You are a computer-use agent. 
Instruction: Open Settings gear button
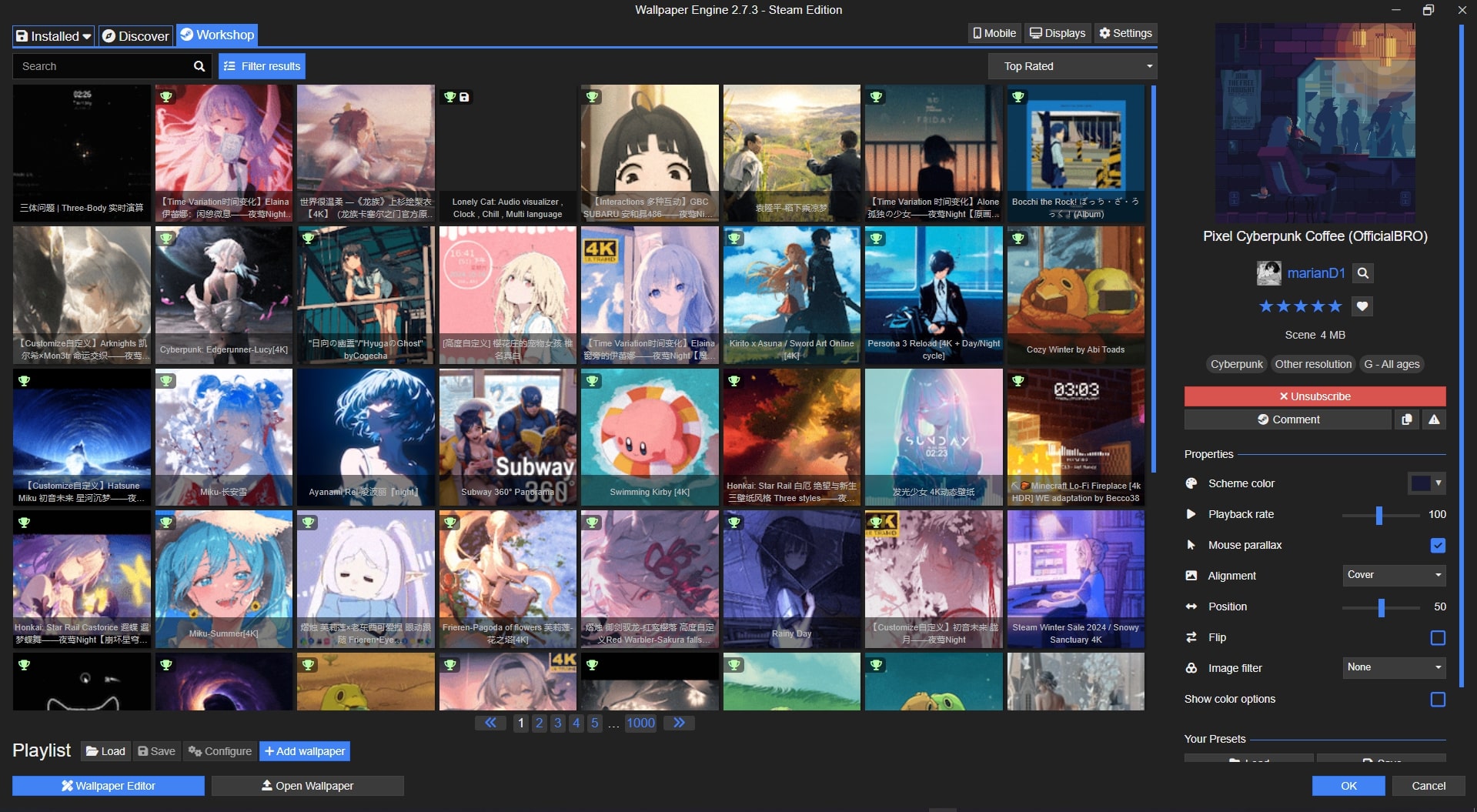(1125, 33)
